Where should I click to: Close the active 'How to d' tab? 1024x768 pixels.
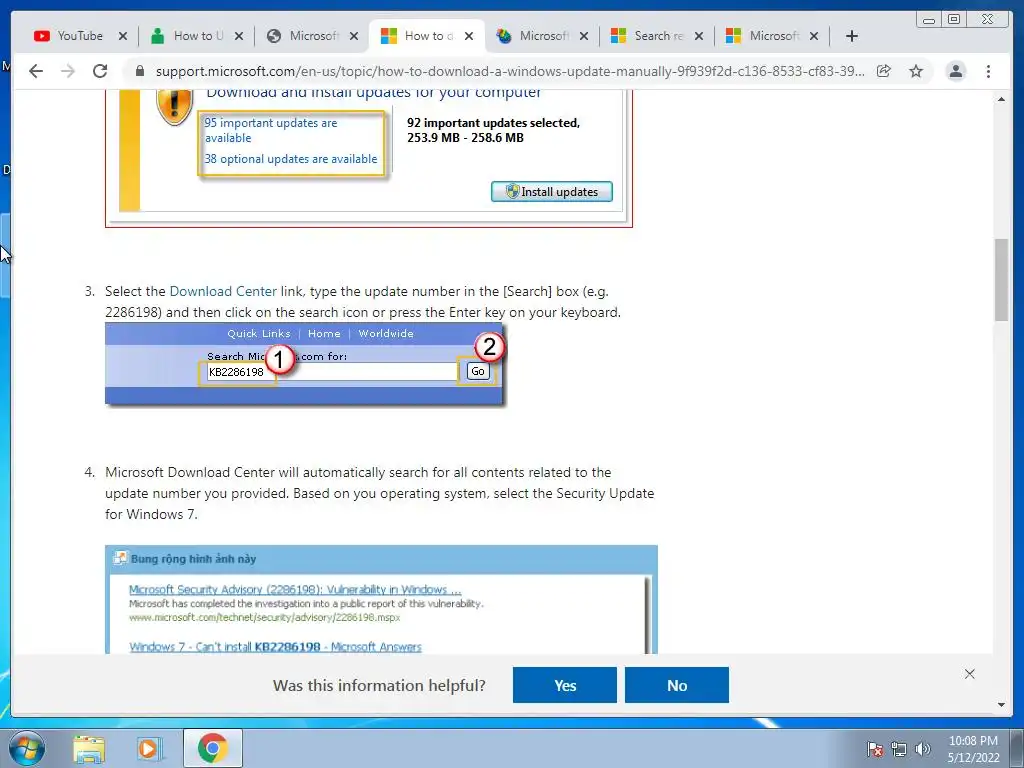tap(469, 36)
